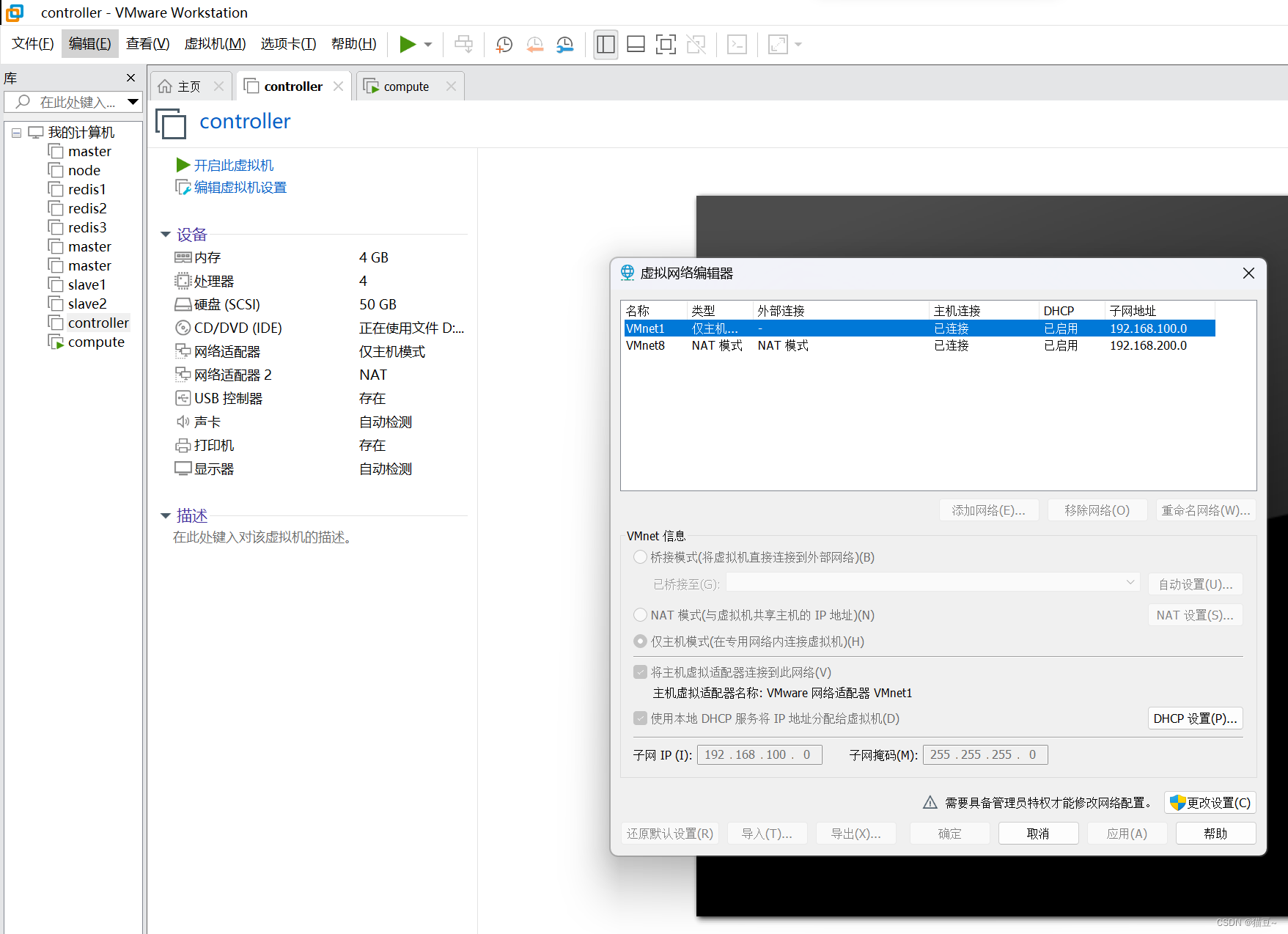Collapse the 设备 section
This screenshot has height=934, width=1288.
pos(166,234)
